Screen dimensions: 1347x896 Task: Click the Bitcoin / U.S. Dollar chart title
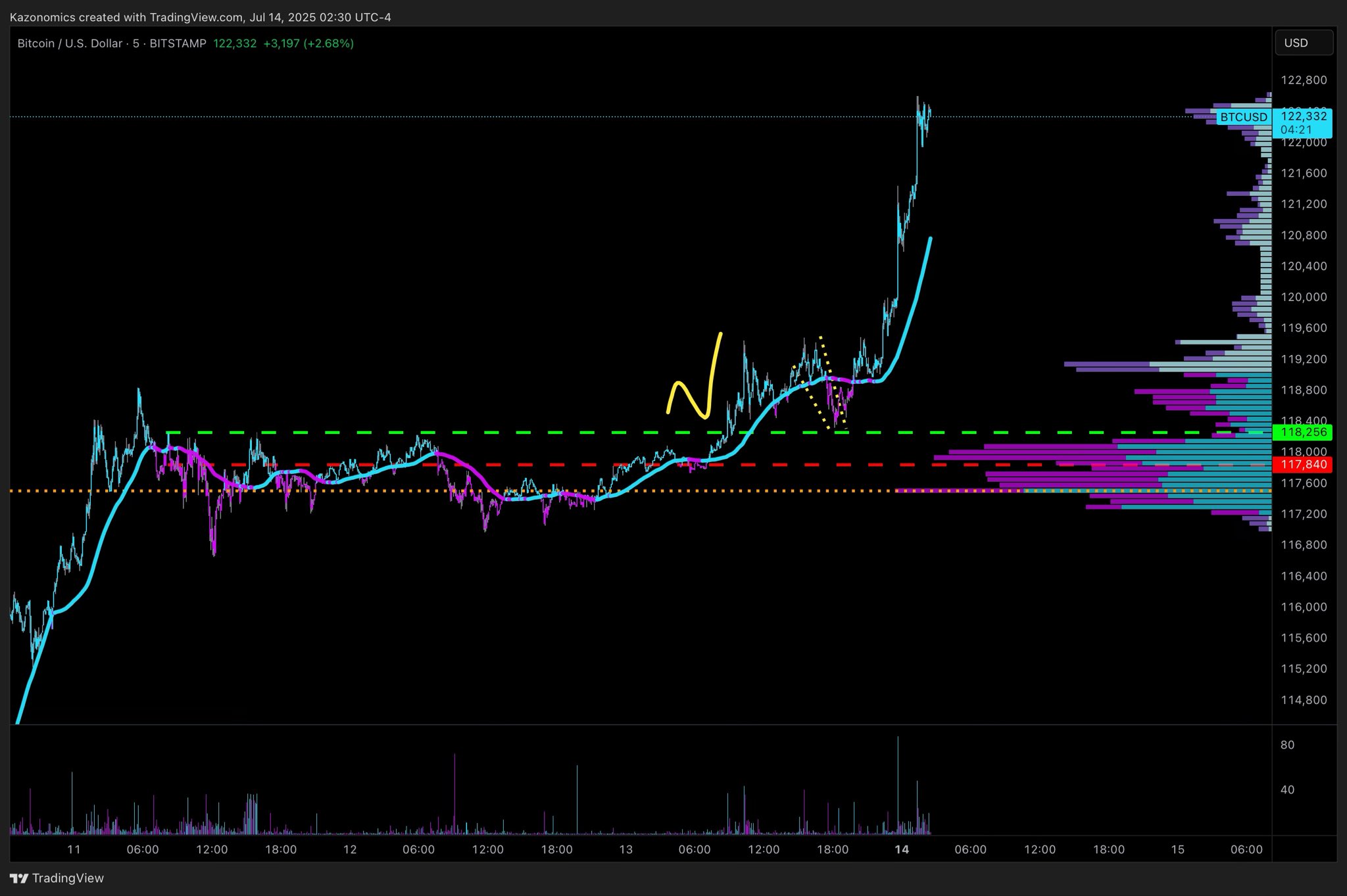click(69, 43)
